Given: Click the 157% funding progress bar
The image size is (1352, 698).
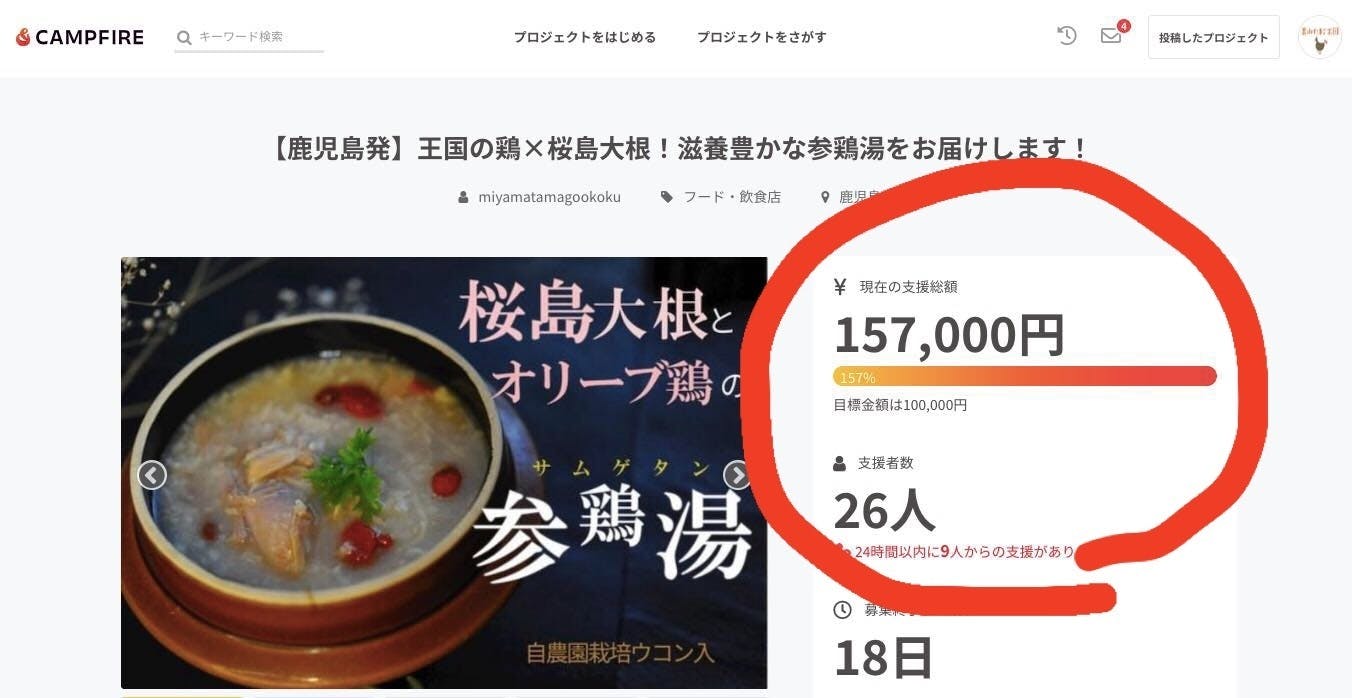Looking at the screenshot, I should point(1024,376).
